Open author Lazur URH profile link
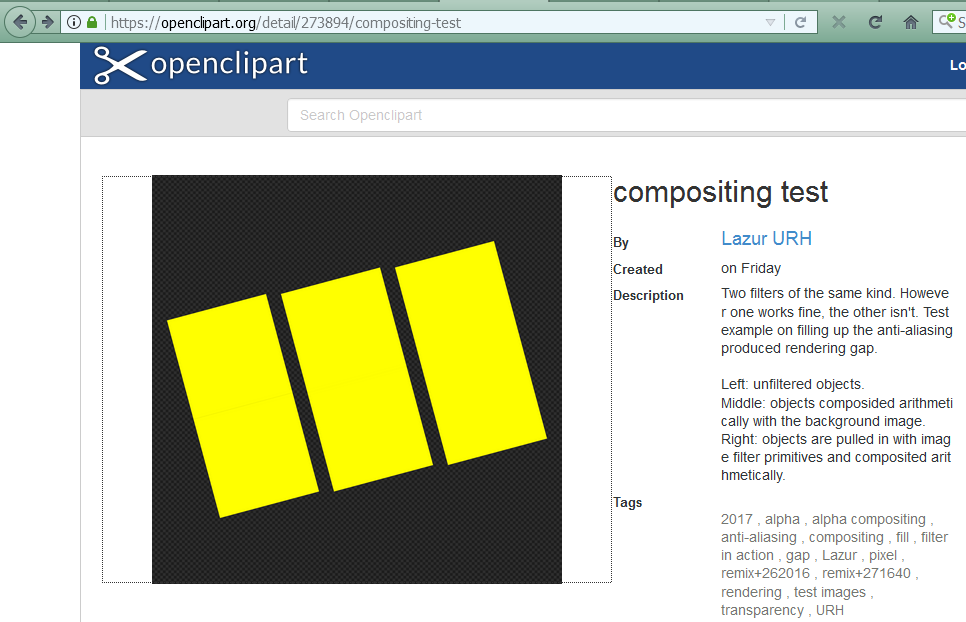 pos(766,238)
